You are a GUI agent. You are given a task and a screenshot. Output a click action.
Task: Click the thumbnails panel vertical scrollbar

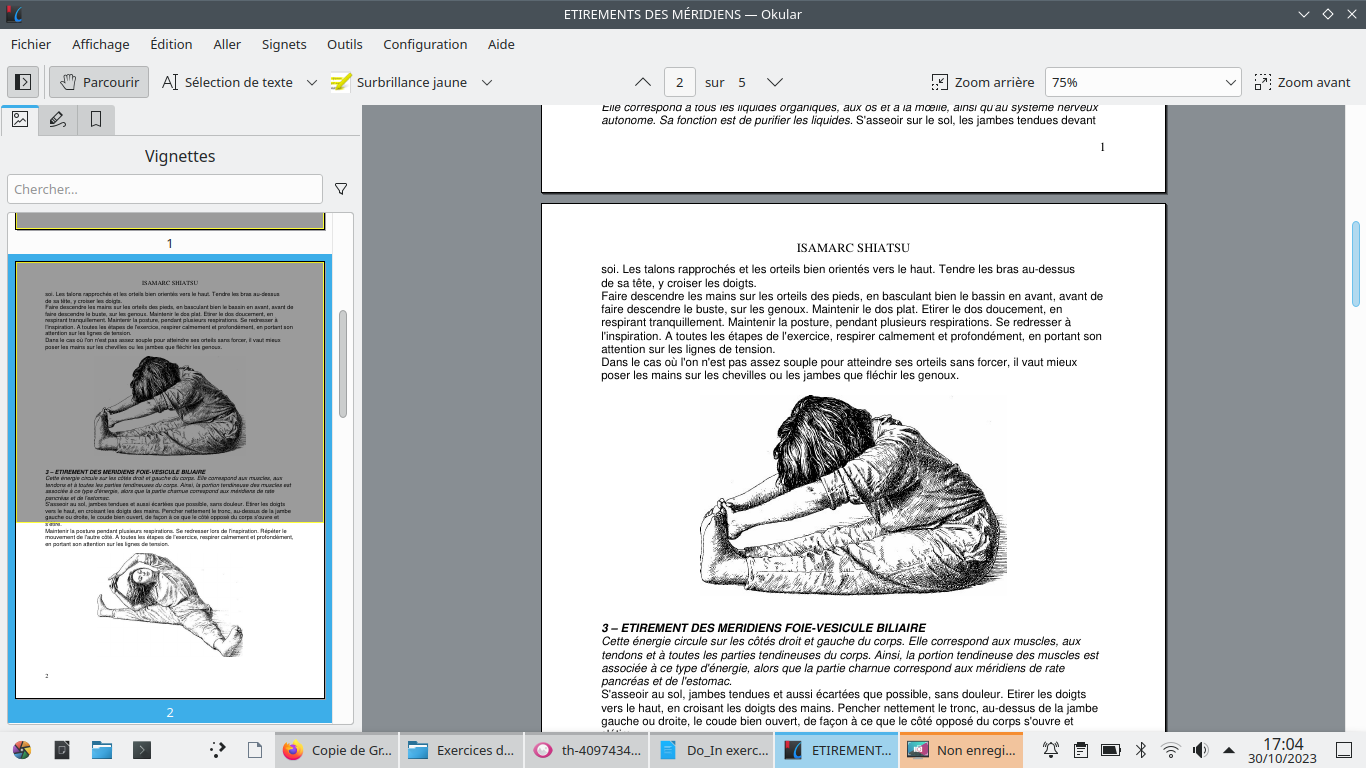(343, 364)
